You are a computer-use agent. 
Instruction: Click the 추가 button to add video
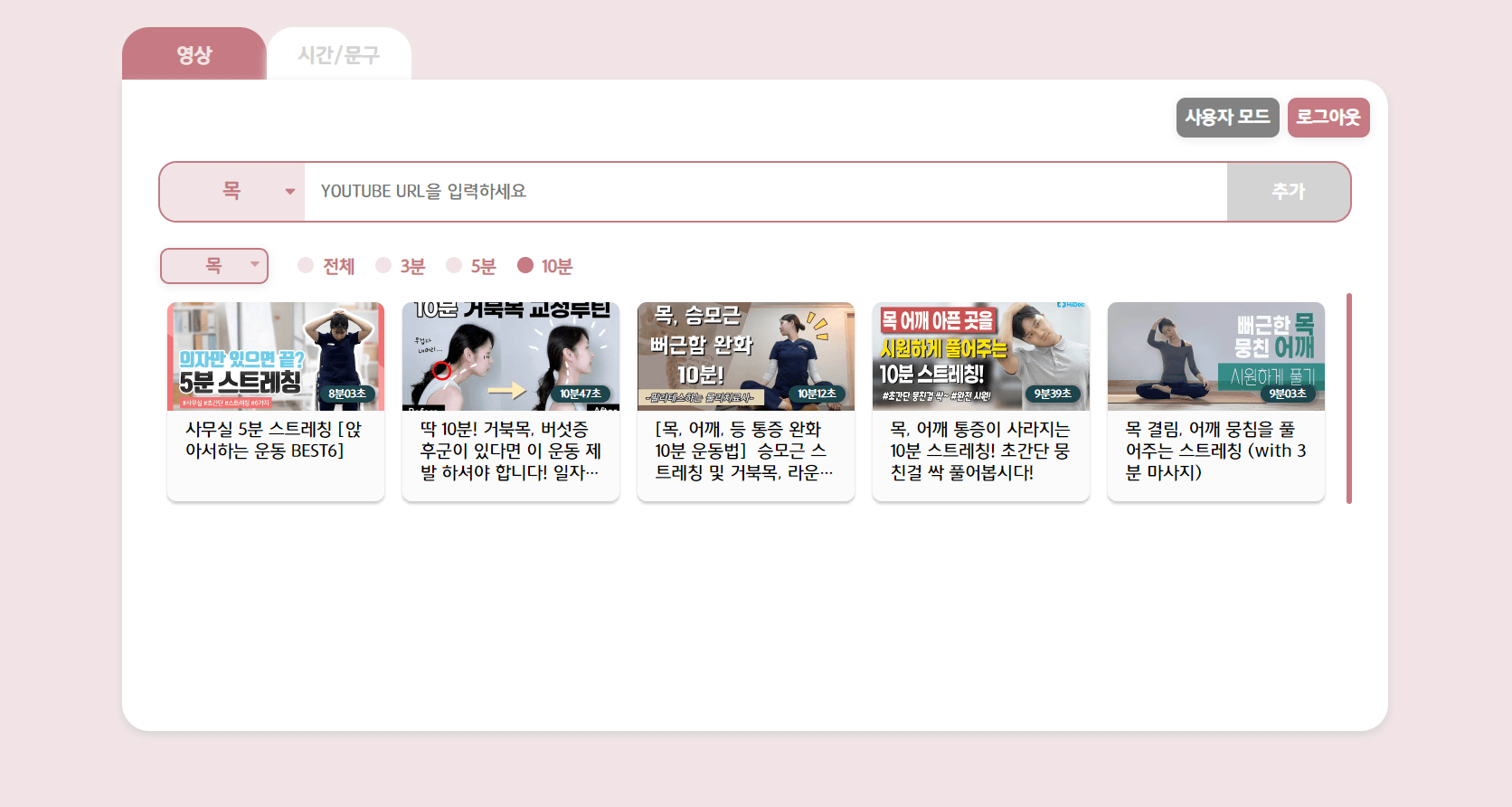coord(1288,192)
